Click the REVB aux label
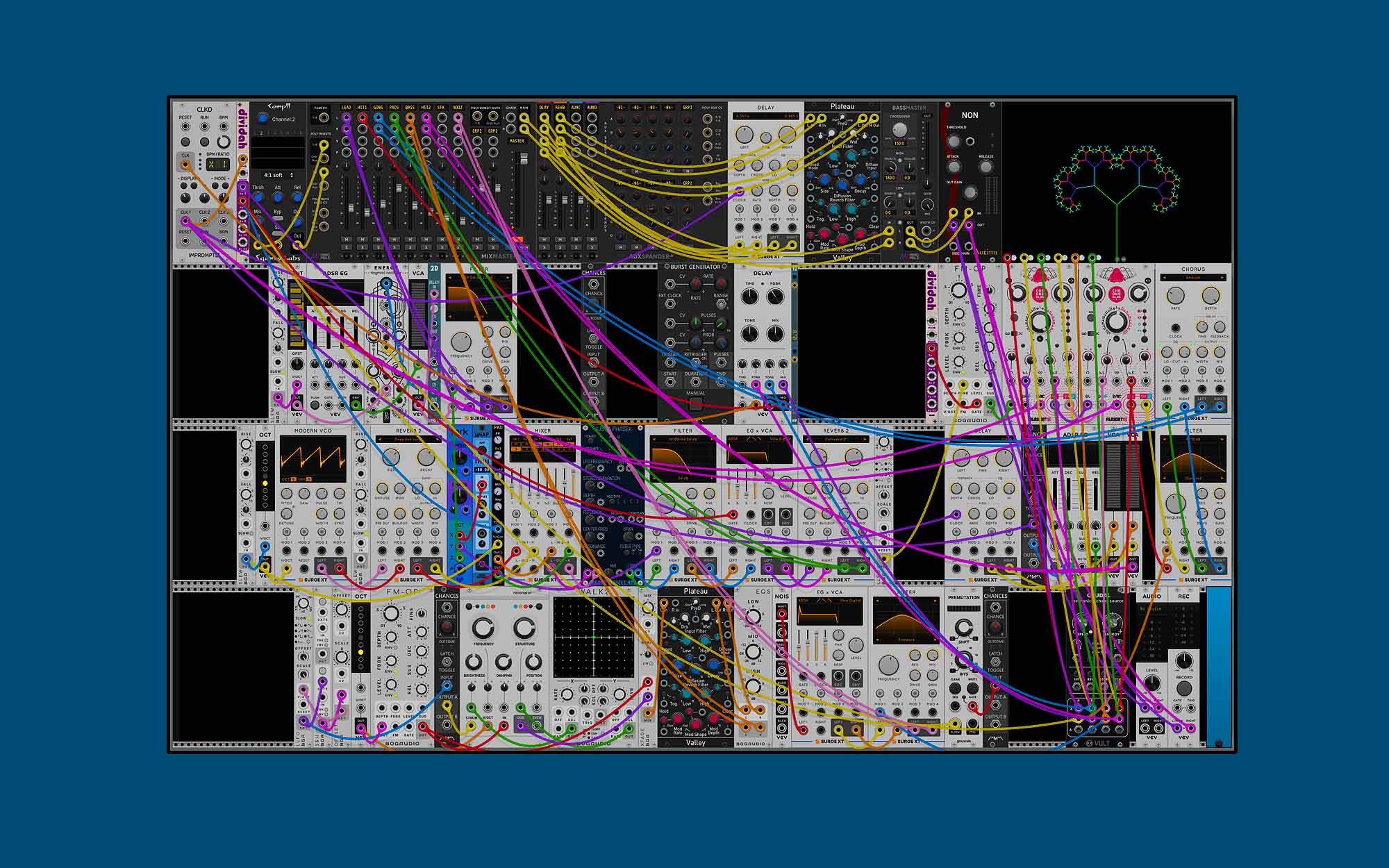 (x=560, y=108)
